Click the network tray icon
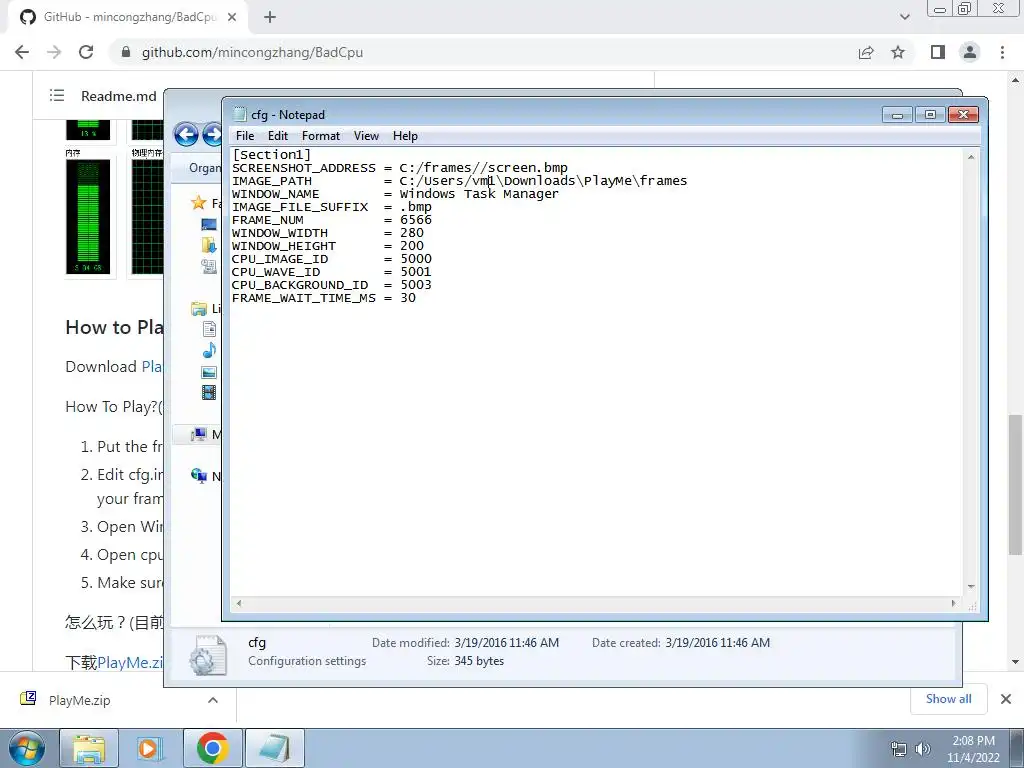This screenshot has width=1024, height=768. pyautogui.click(x=899, y=748)
